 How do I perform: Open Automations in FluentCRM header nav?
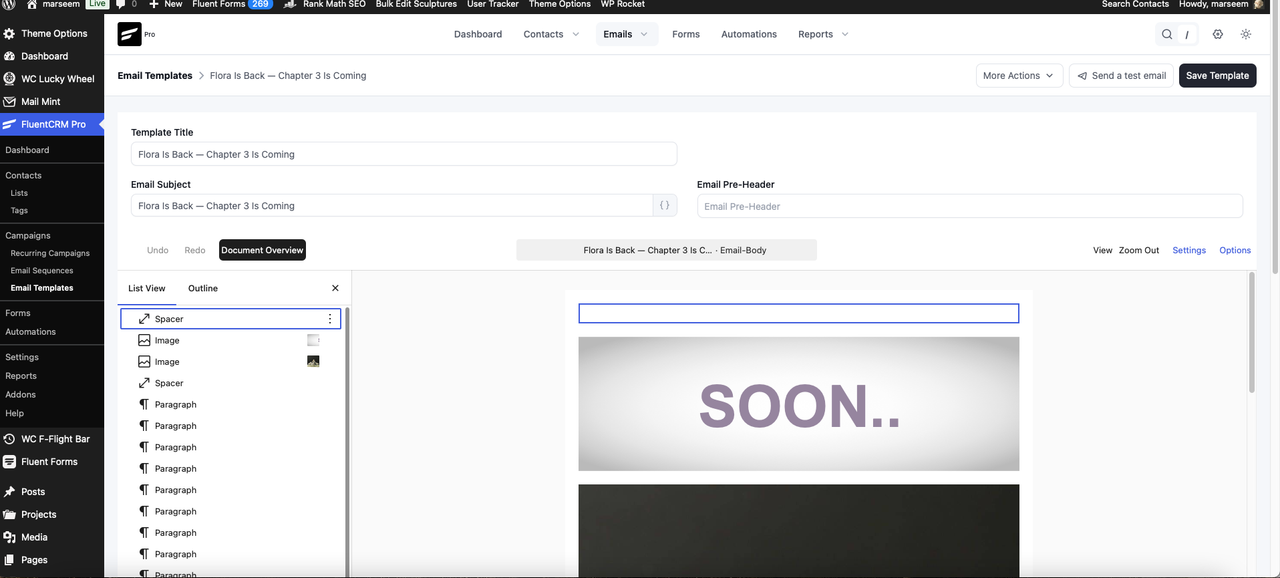tap(749, 34)
